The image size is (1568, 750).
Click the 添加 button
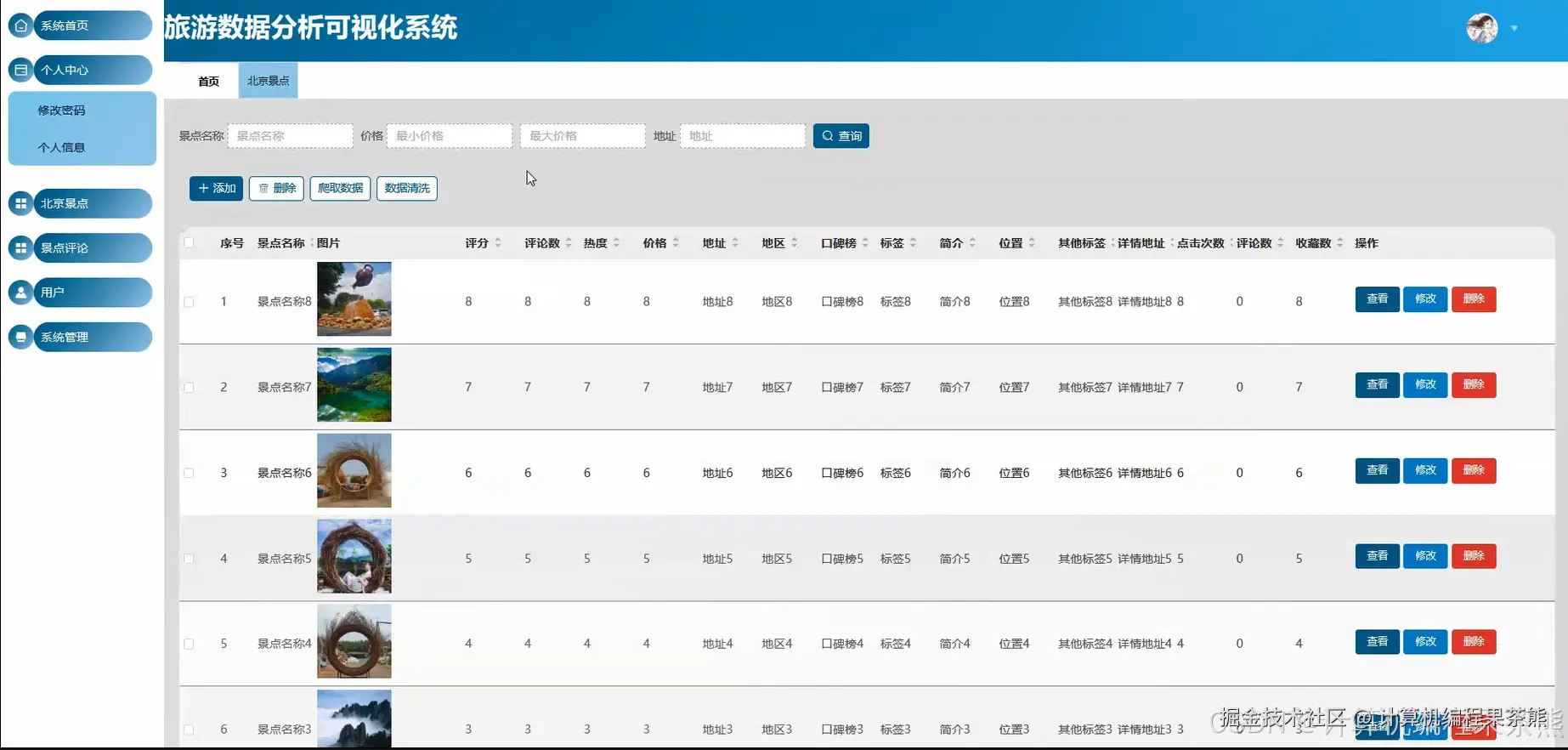(216, 188)
